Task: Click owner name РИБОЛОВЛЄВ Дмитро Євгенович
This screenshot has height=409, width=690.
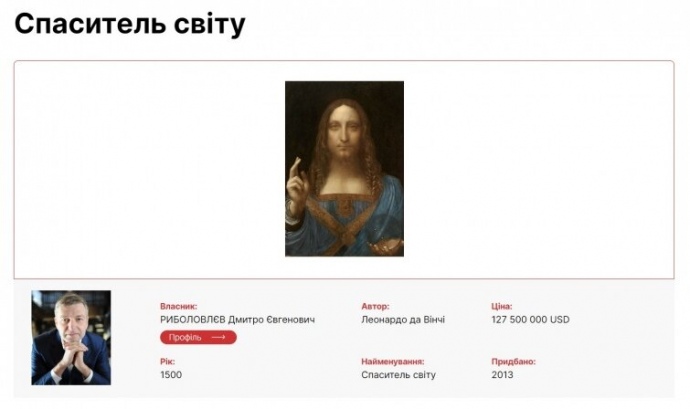Action: tap(237, 320)
